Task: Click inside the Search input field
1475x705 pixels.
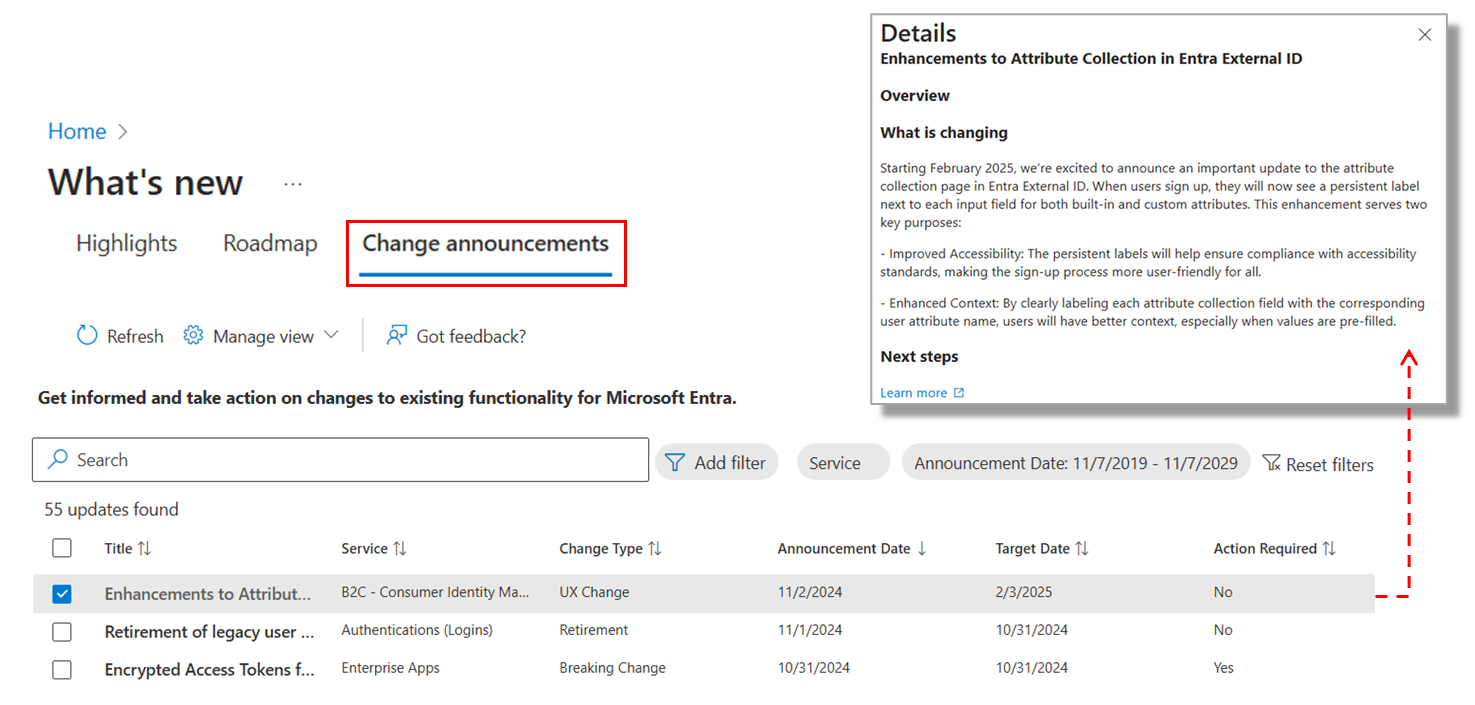Action: [300, 459]
